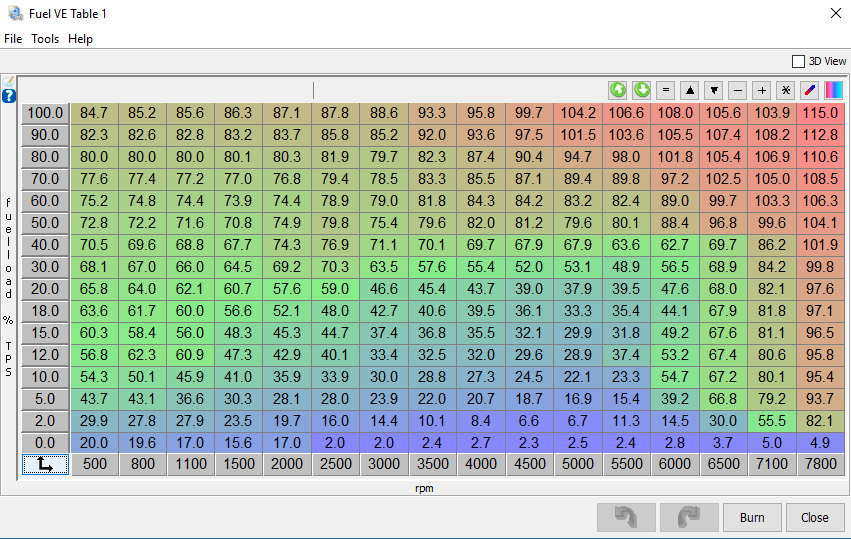851x539 pixels.
Task: Click the Burn button
Action: pyautogui.click(x=752, y=517)
